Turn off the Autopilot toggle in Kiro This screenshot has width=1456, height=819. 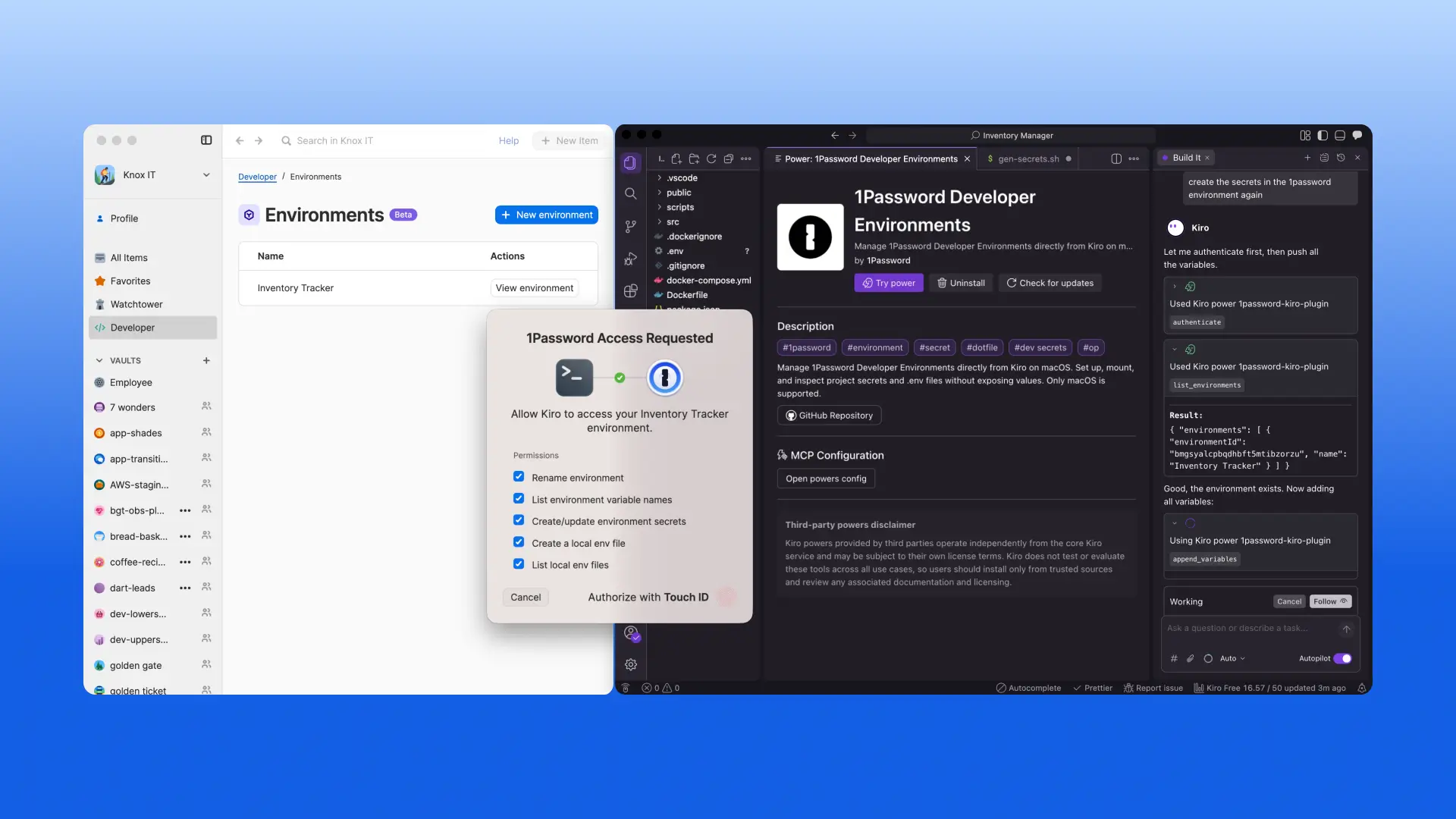click(x=1342, y=658)
